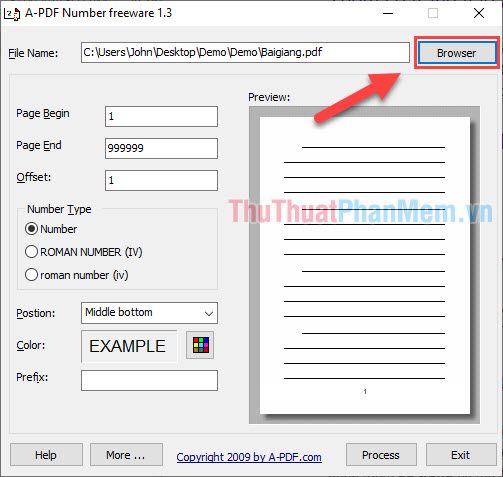The width and height of the screenshot is (503, 477).
Task: Select the Number radio button
Action: (31, 229)
